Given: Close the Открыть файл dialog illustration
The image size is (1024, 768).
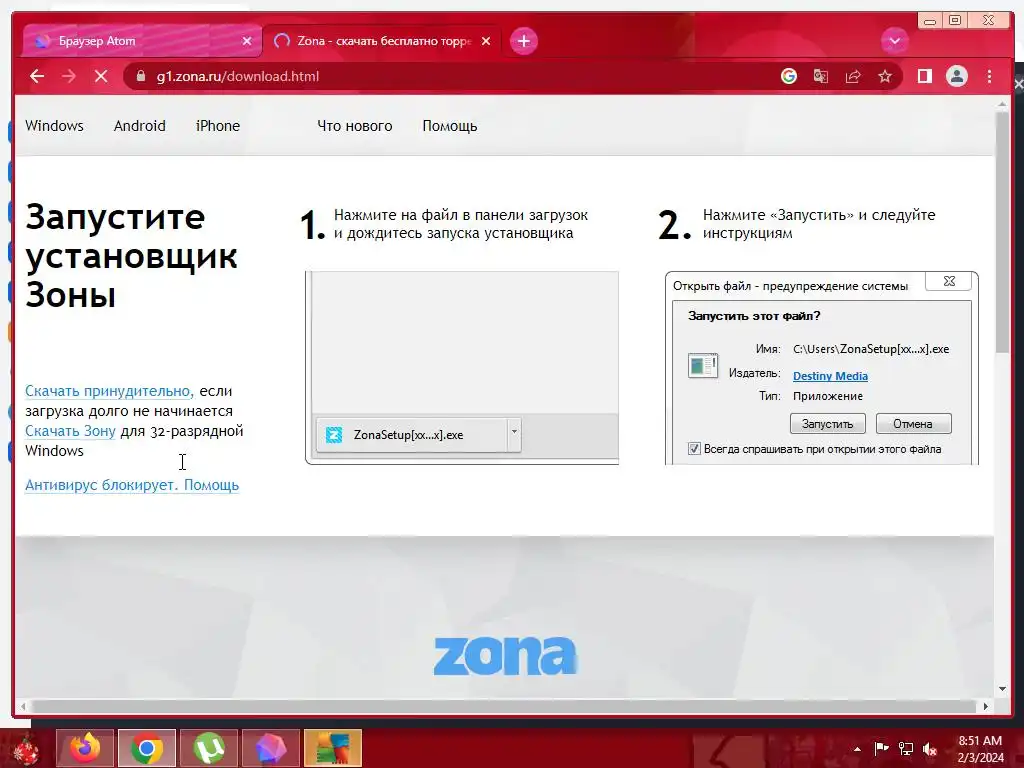Looking at the screenshot, I should [949, 281].
